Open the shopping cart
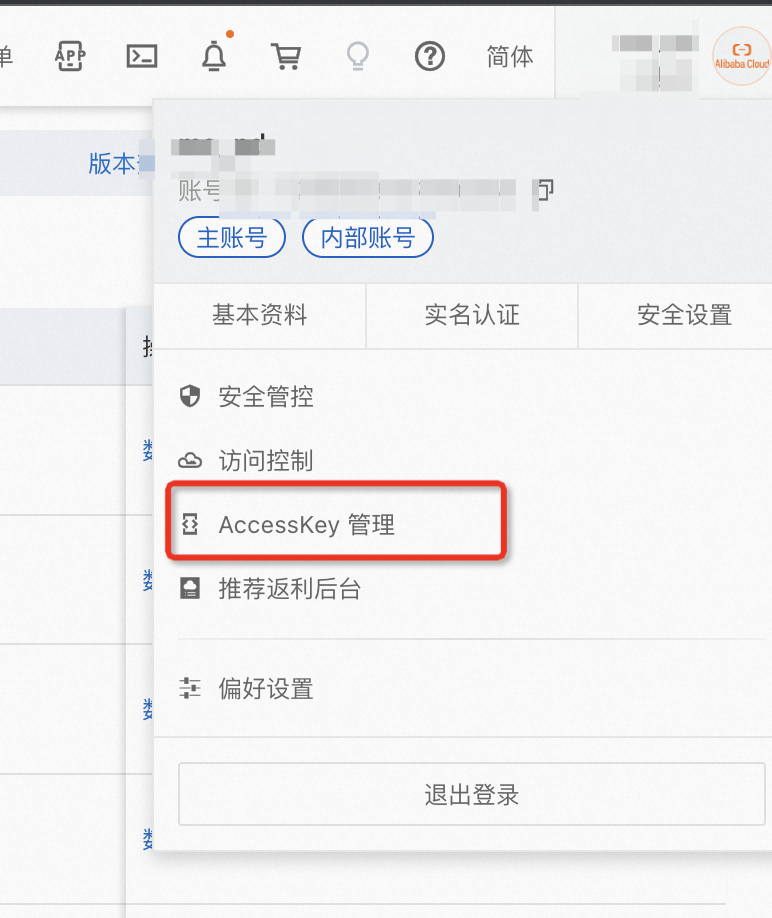 (x=286, y=56)
